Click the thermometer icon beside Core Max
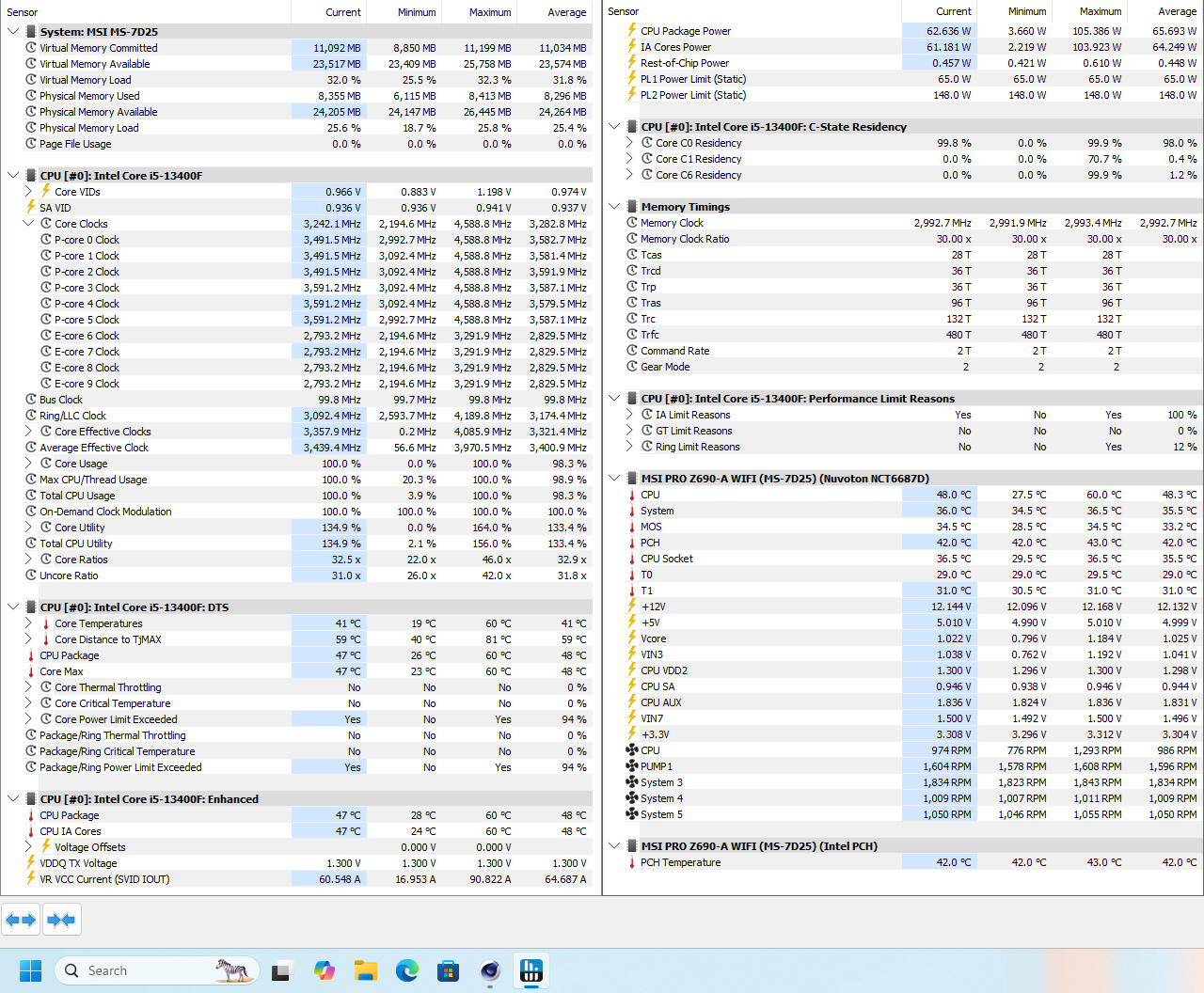Image resolution: width=1204 pixels, height=993 pixels. click(31, 671)
